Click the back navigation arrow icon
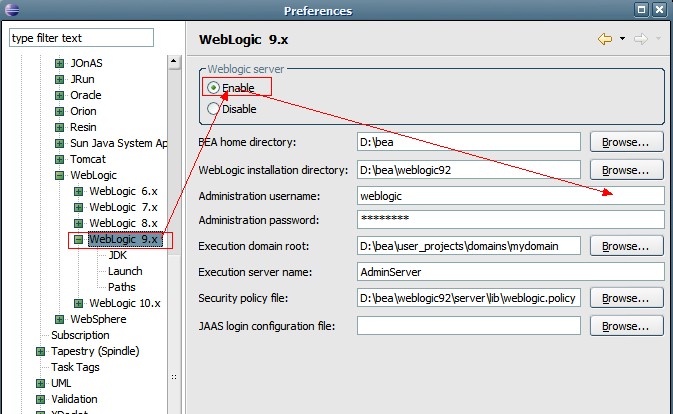 point(605,39)
